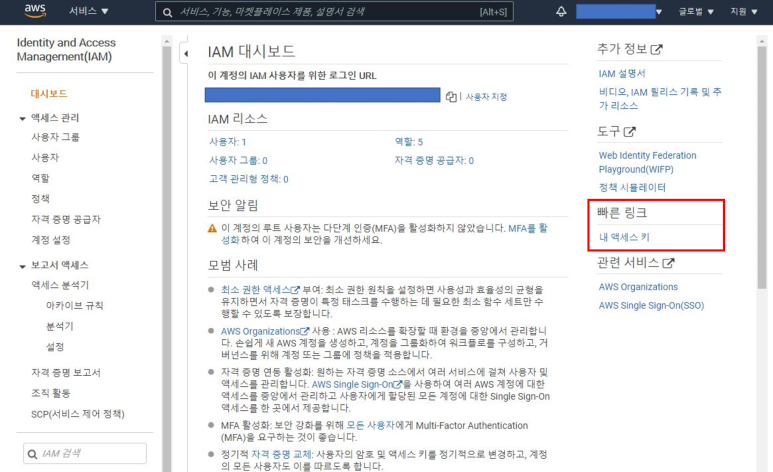Click the MFA를 활성화 link

pos(527,228)
